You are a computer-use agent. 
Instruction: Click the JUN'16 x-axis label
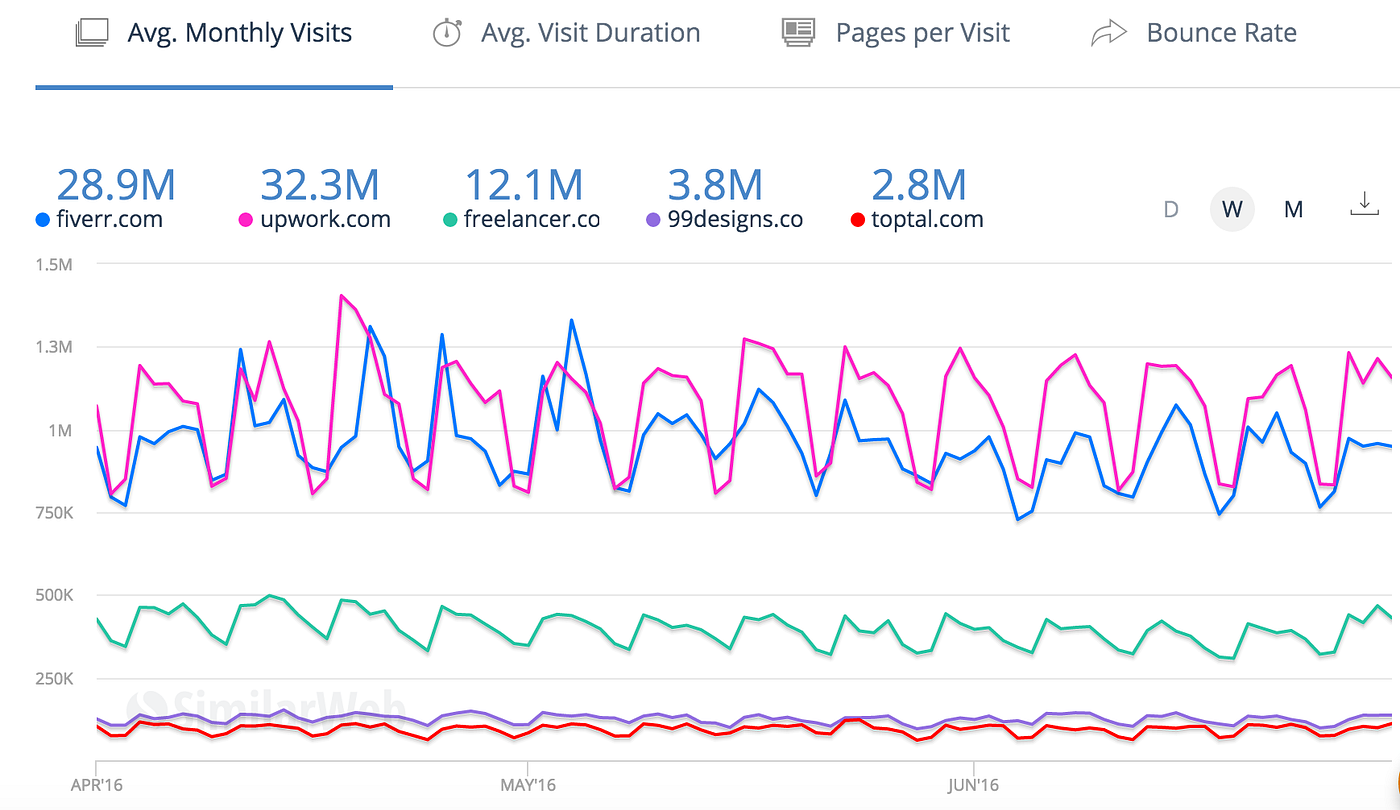pos(971,784)
